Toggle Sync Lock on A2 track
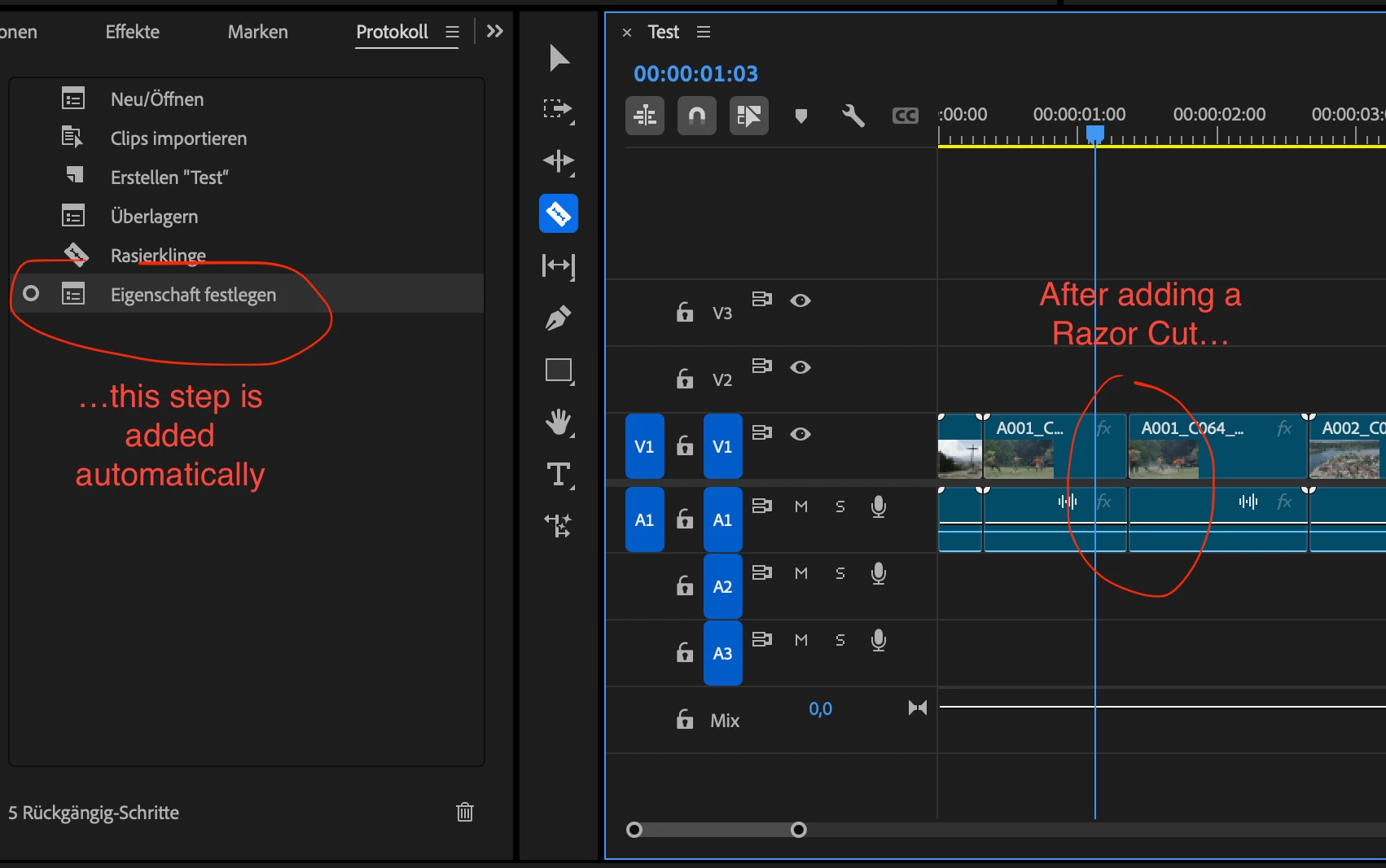Viewport: 1386px width, 868px height. (x=761, y=572)
